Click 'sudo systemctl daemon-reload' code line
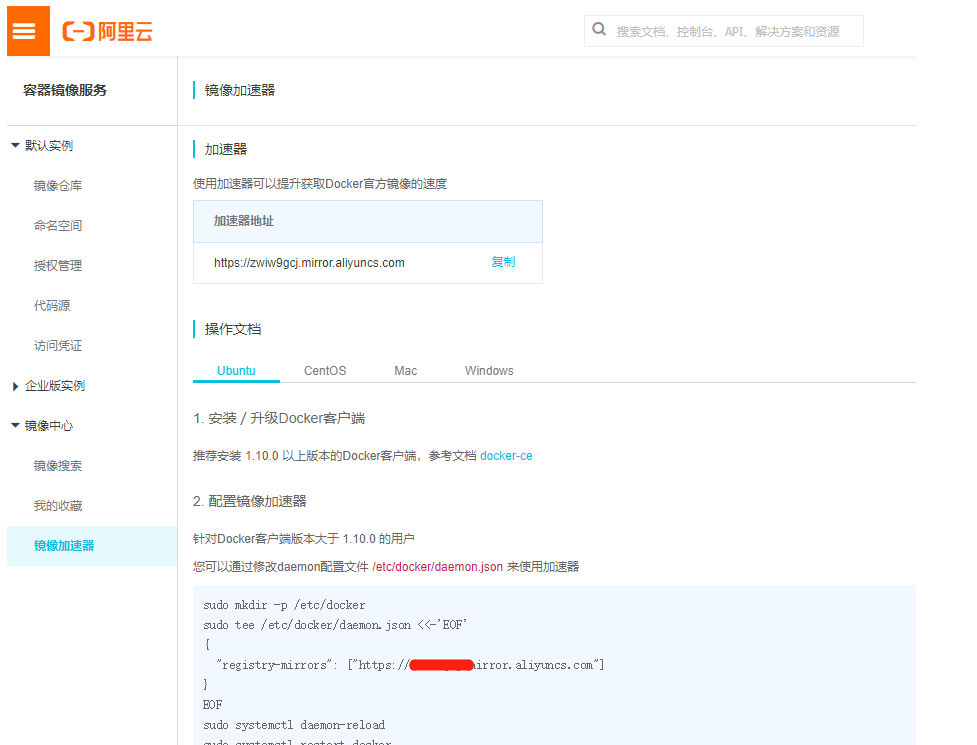This screenshot has width=977, height=745. 294,725
